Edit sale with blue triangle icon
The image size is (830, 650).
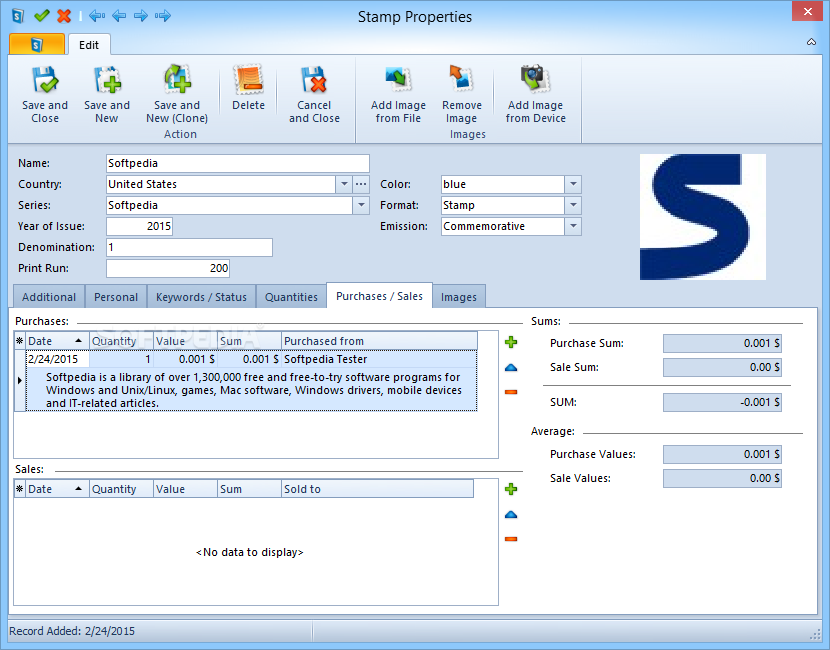(511, 514)
